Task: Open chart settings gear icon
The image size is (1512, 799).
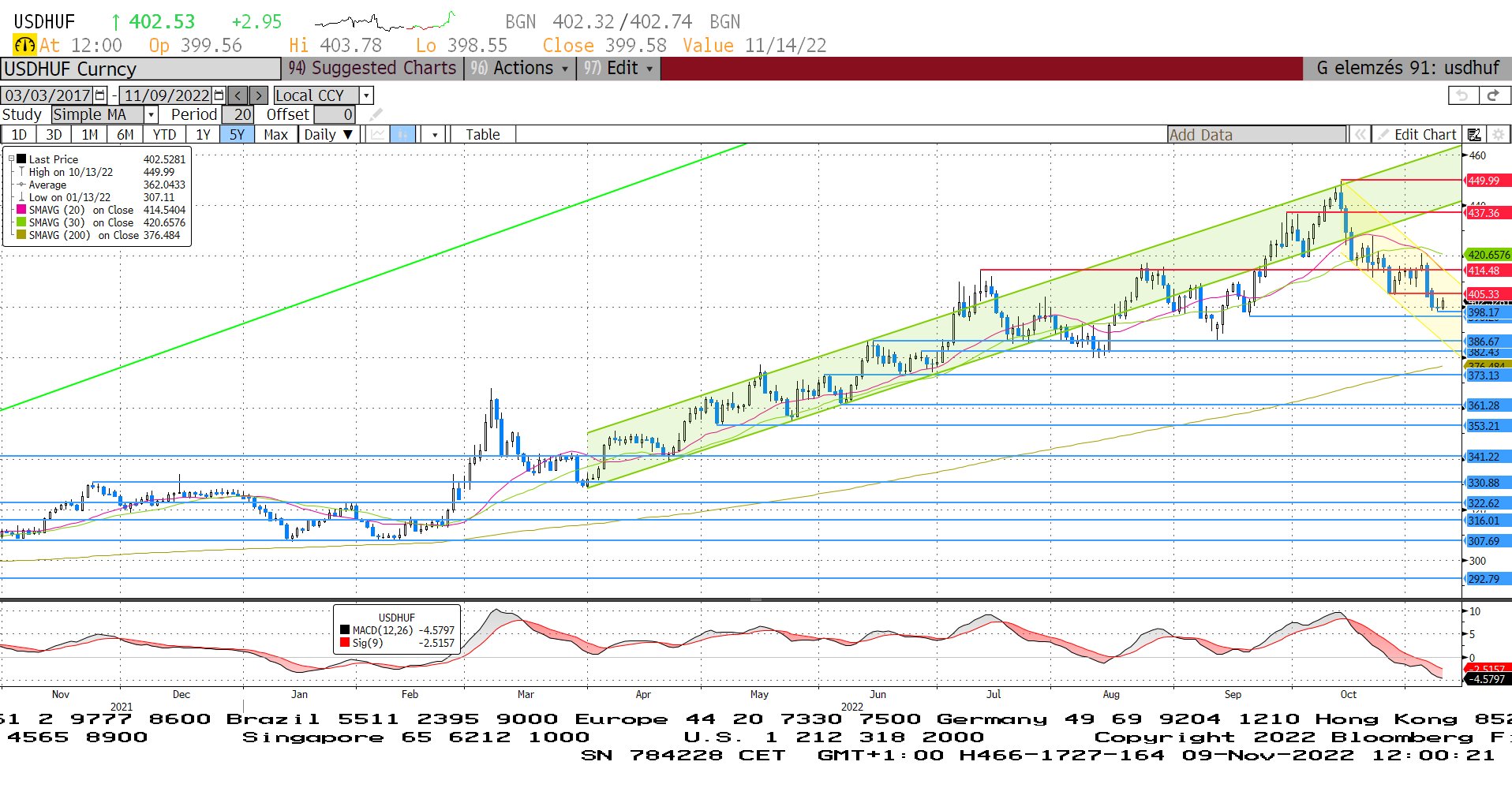Action: pyautogui.click(x=1498, y=135)
